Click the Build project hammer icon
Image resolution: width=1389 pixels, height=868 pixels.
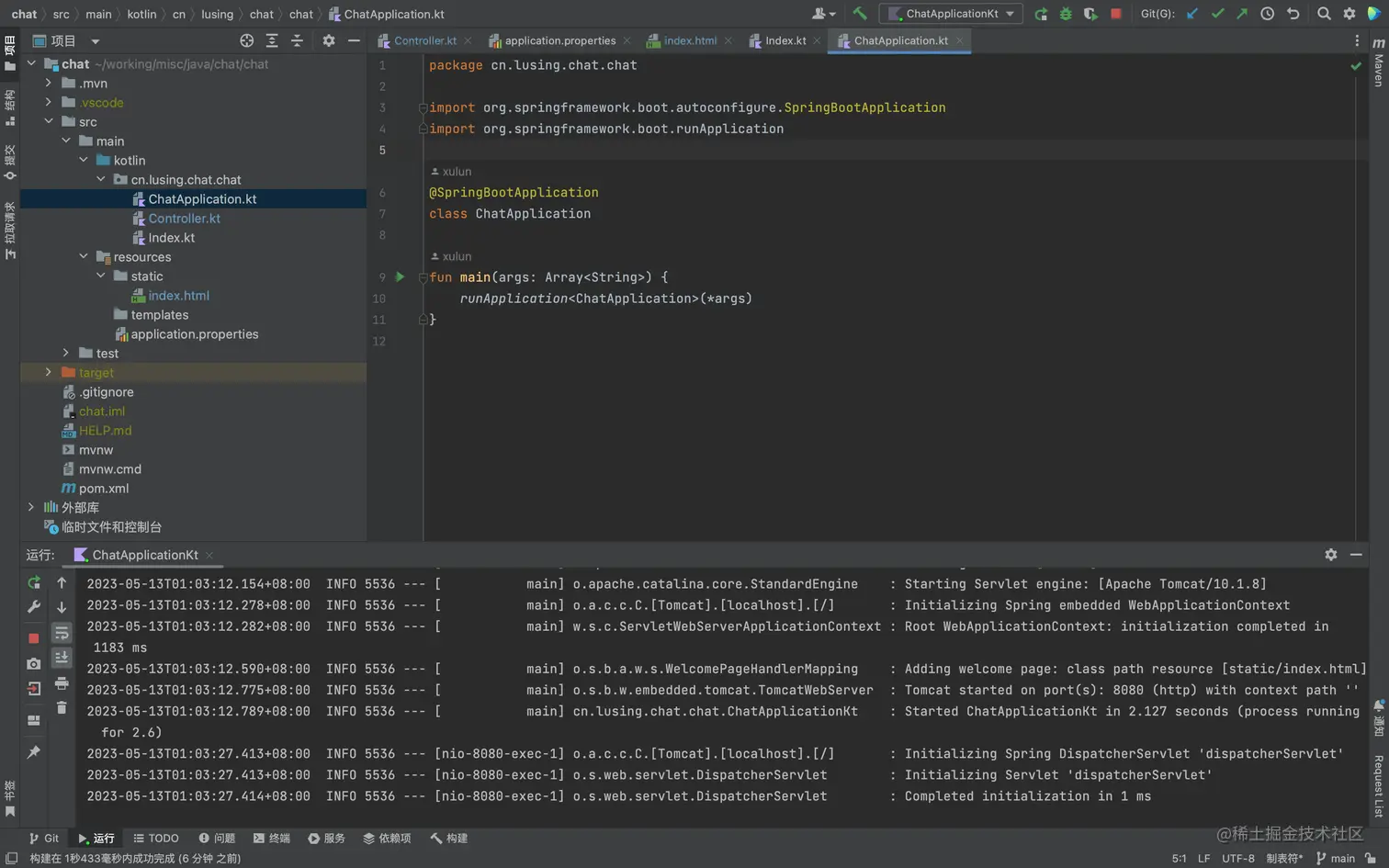pyautogui.click(x=860, y=14)
